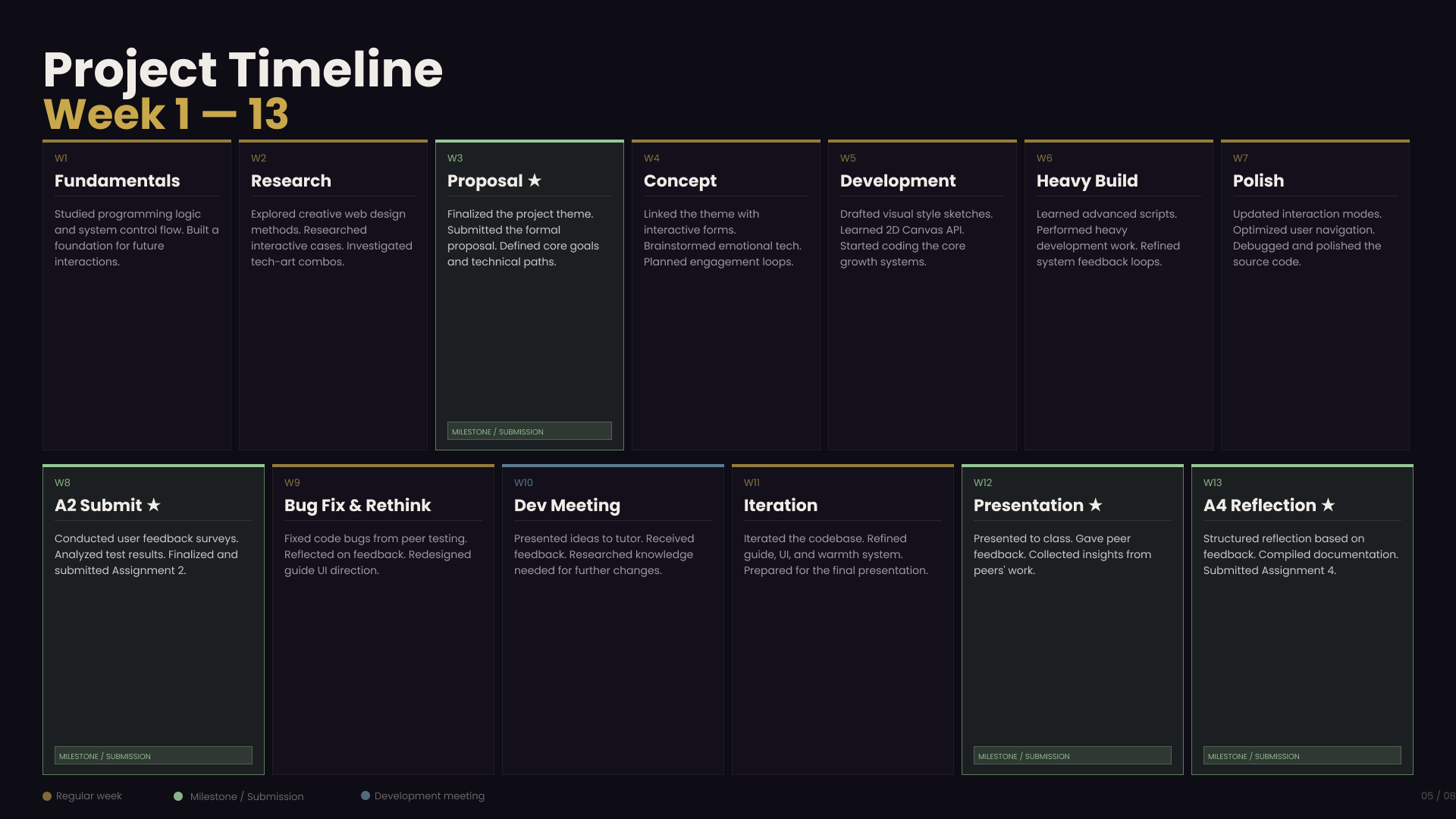Viewport: 1456px width, 819px height.
Task: Click the star icon beside Proposal
Action: pos(535,180)
